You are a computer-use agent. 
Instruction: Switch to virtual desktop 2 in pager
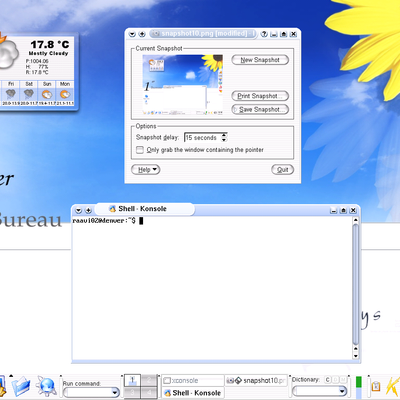click(x=149, y=380)
